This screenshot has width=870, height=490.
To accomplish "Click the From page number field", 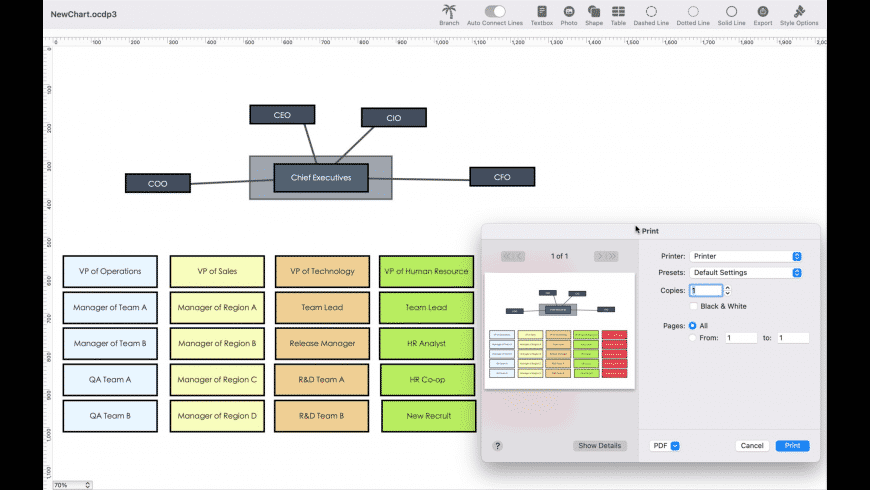I will click(741, 337).
